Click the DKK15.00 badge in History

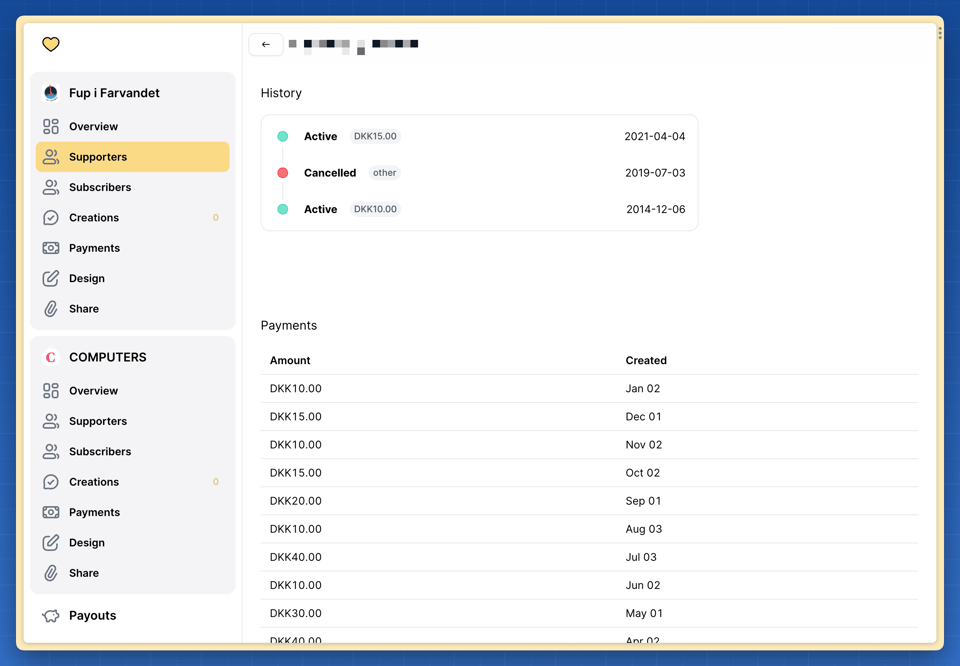pos(375,137)
